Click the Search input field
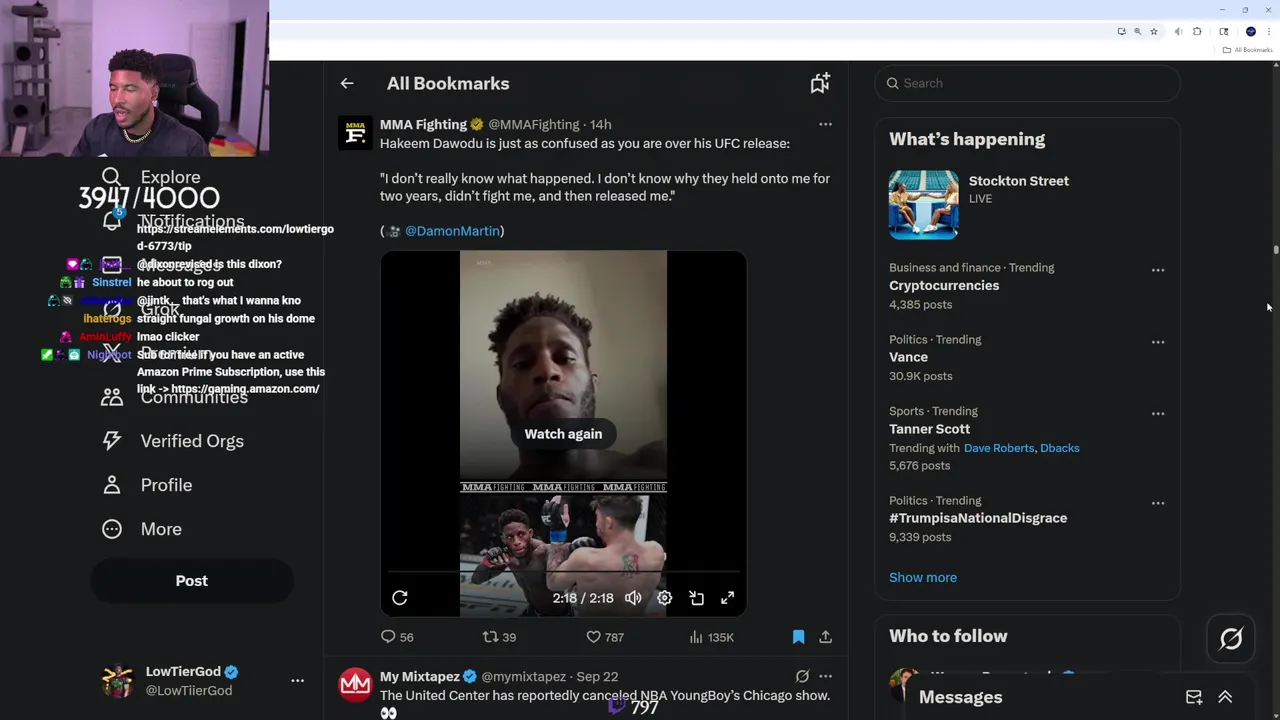This screenshot has height=720, width=1280. tap(1027, 83)
